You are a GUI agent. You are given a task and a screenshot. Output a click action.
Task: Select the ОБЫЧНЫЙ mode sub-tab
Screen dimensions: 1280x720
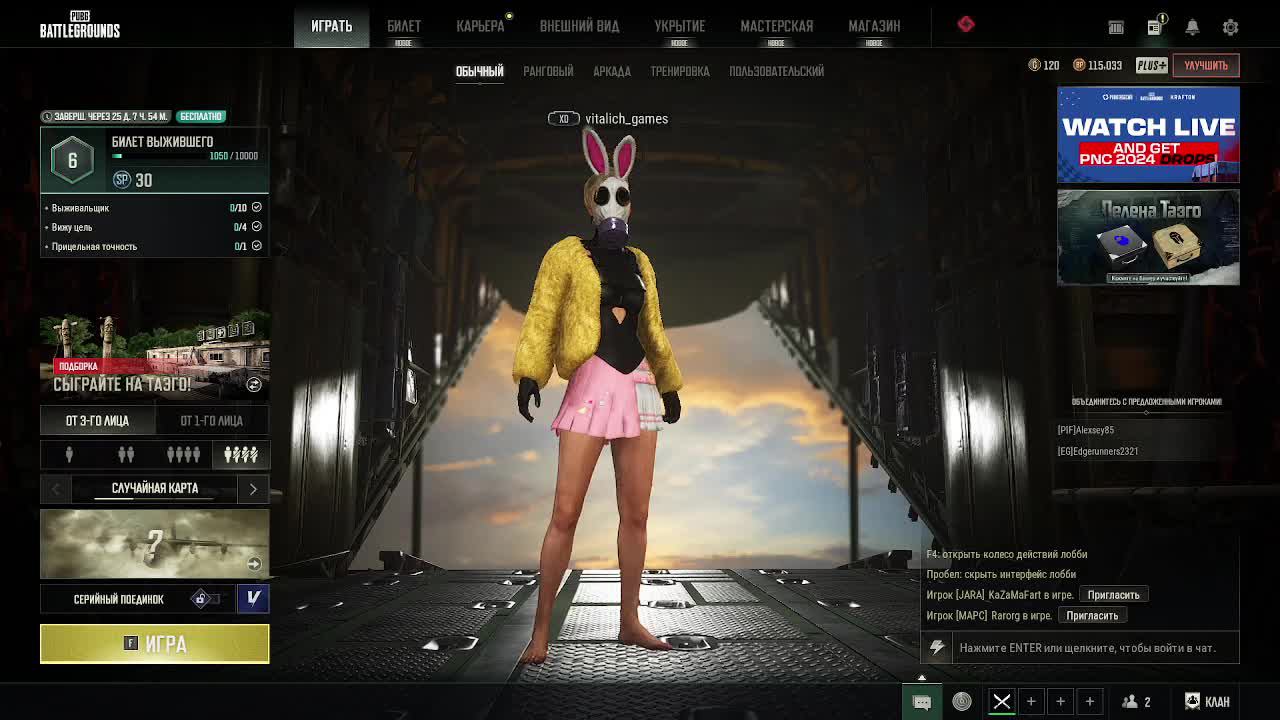(480, 71)
